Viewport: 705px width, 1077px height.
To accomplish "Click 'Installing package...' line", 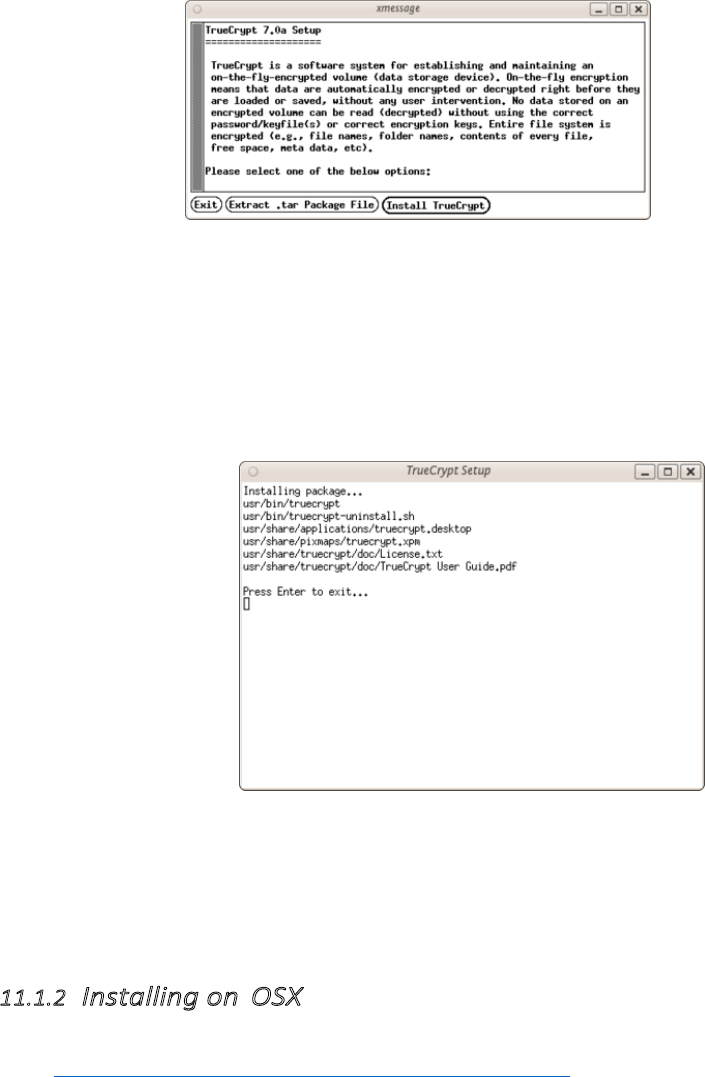I will tap(303, 491).
